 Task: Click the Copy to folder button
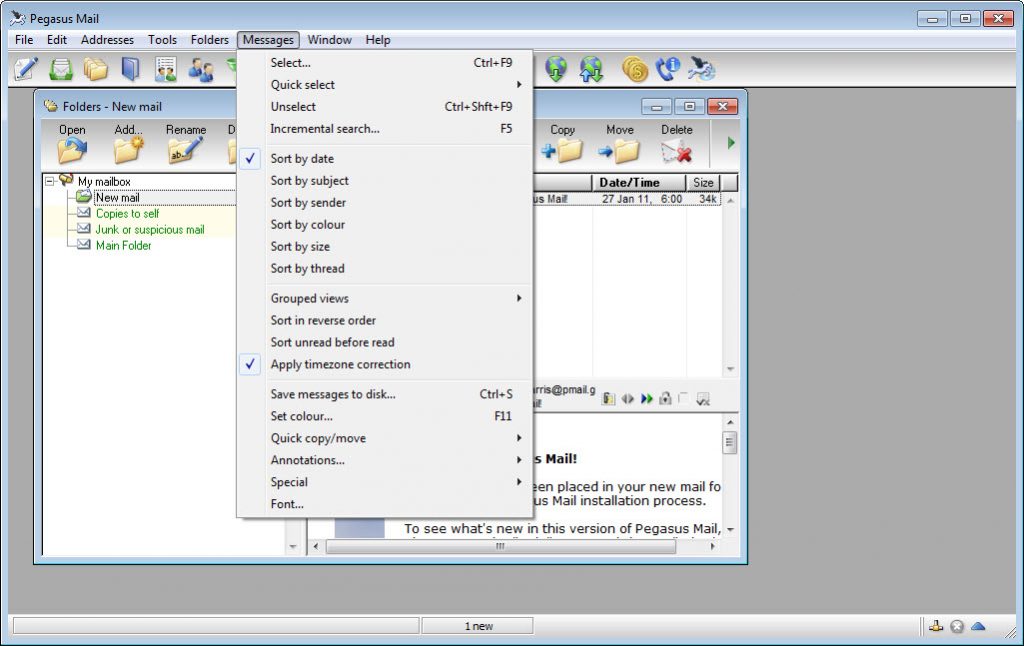pos(562,143)
